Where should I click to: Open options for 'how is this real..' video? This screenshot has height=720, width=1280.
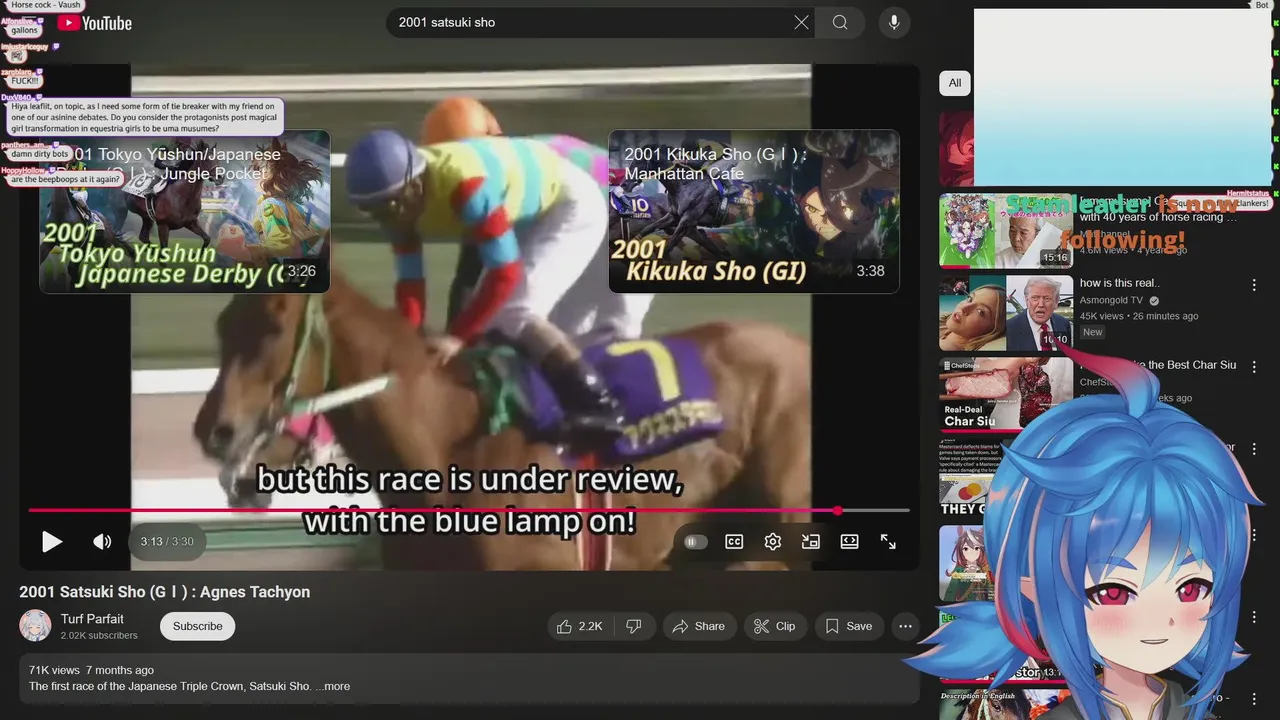(x=1254, y=285)
